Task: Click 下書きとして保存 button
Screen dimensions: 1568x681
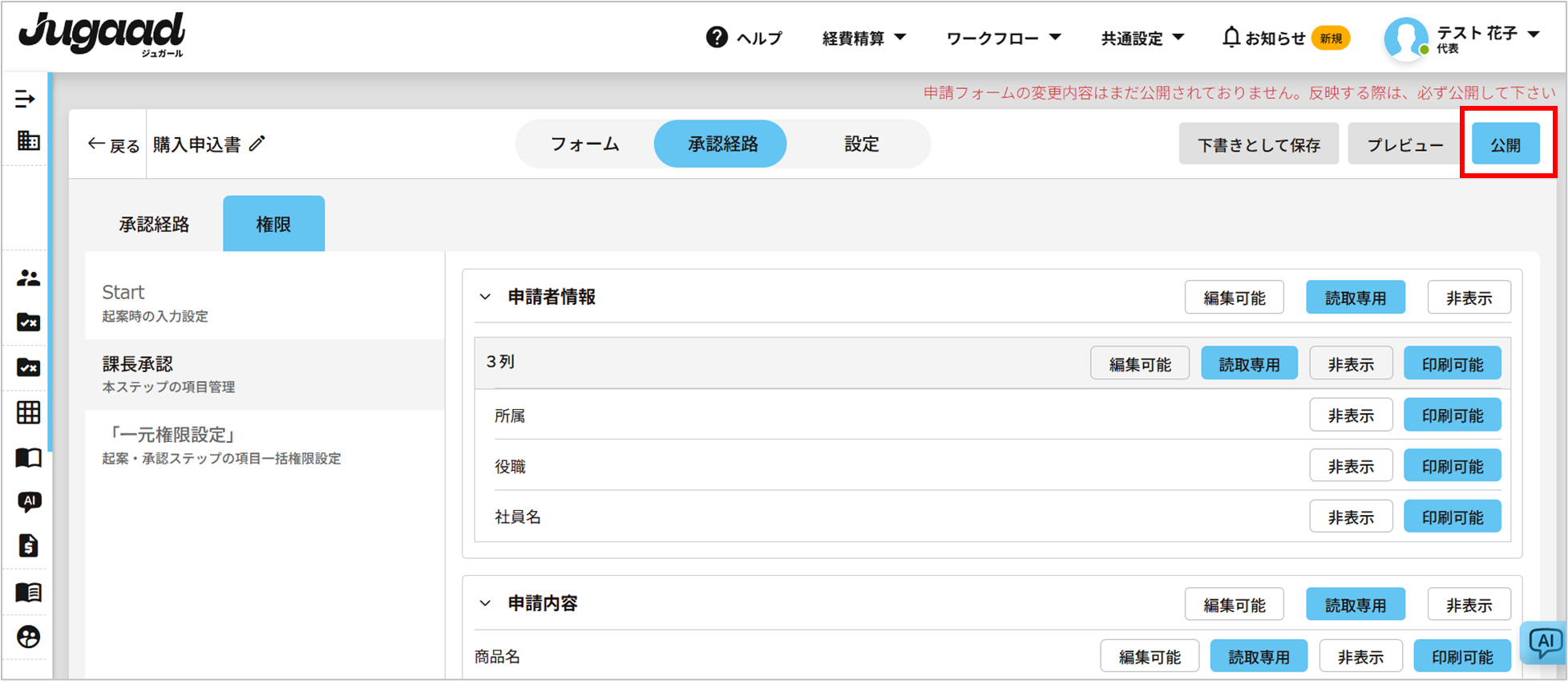Action: click(x=1258, y=144)
